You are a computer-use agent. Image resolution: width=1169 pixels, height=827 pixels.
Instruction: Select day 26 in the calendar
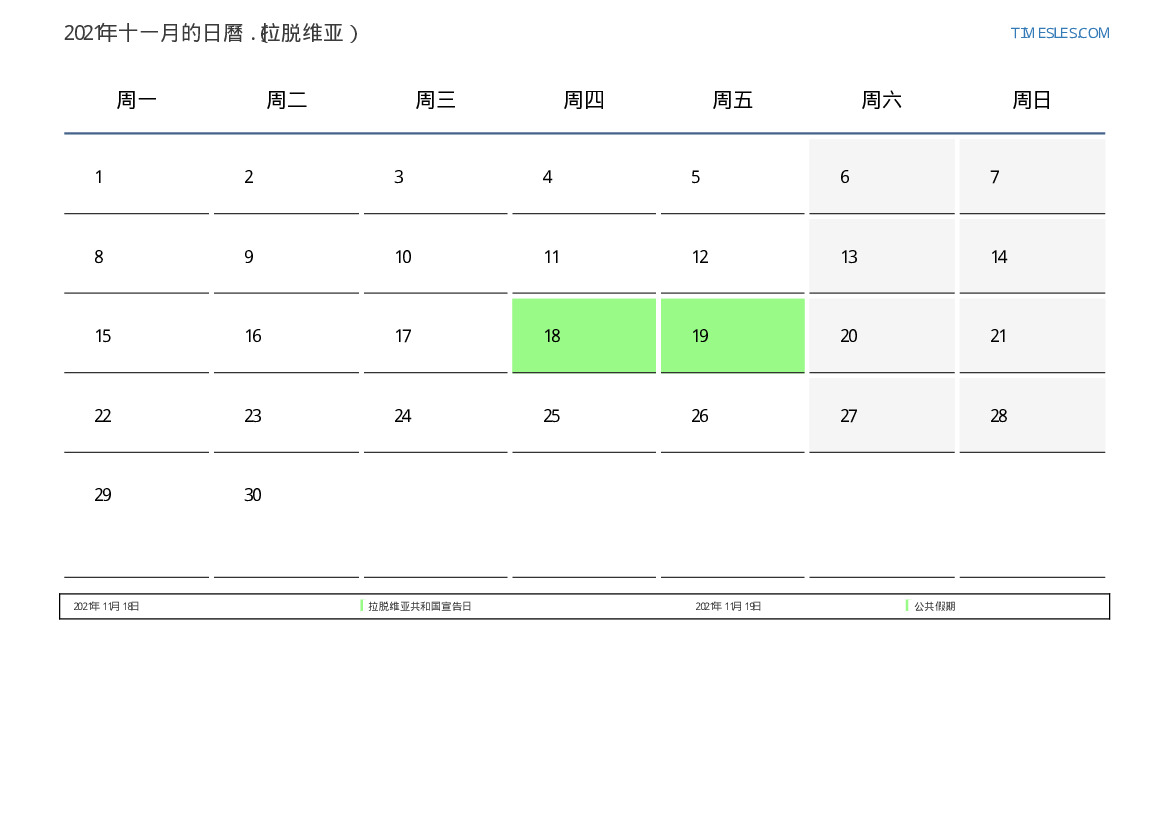(732, 415)
